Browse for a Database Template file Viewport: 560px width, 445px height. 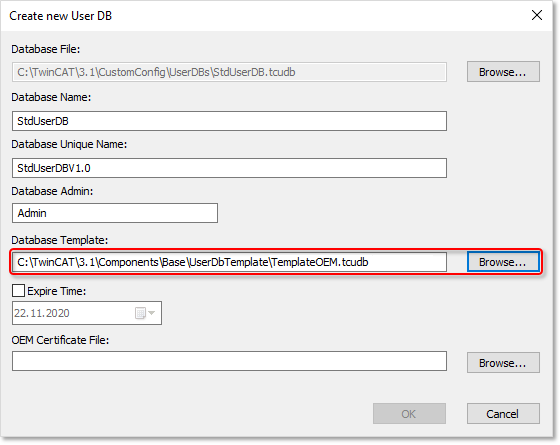coord(503,262)
